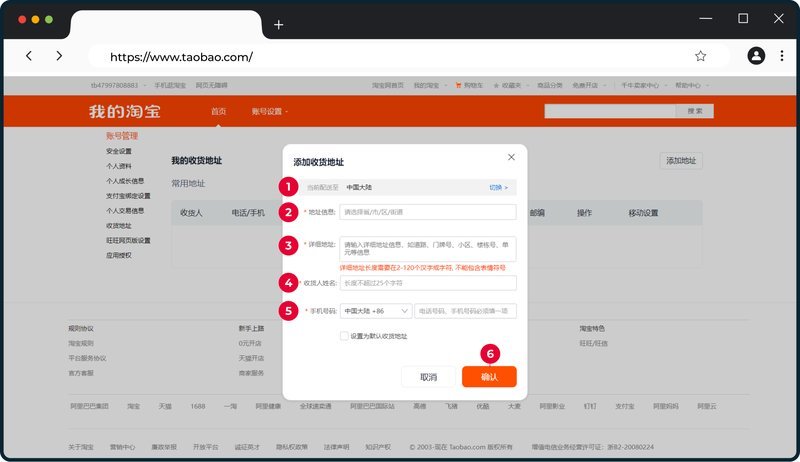Click the 钉钉 footer link
800x462 pixels.
[590, 406]
